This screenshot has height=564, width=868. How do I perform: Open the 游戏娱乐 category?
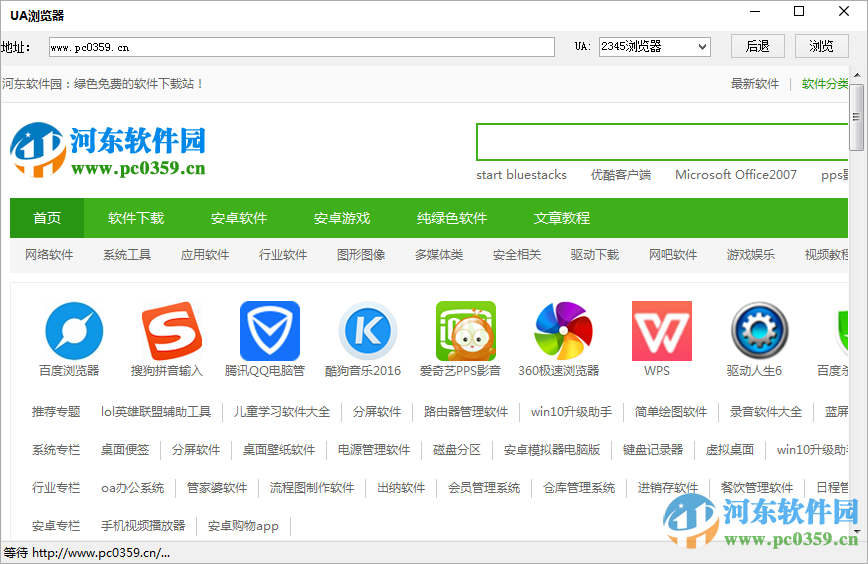point(751,255)
